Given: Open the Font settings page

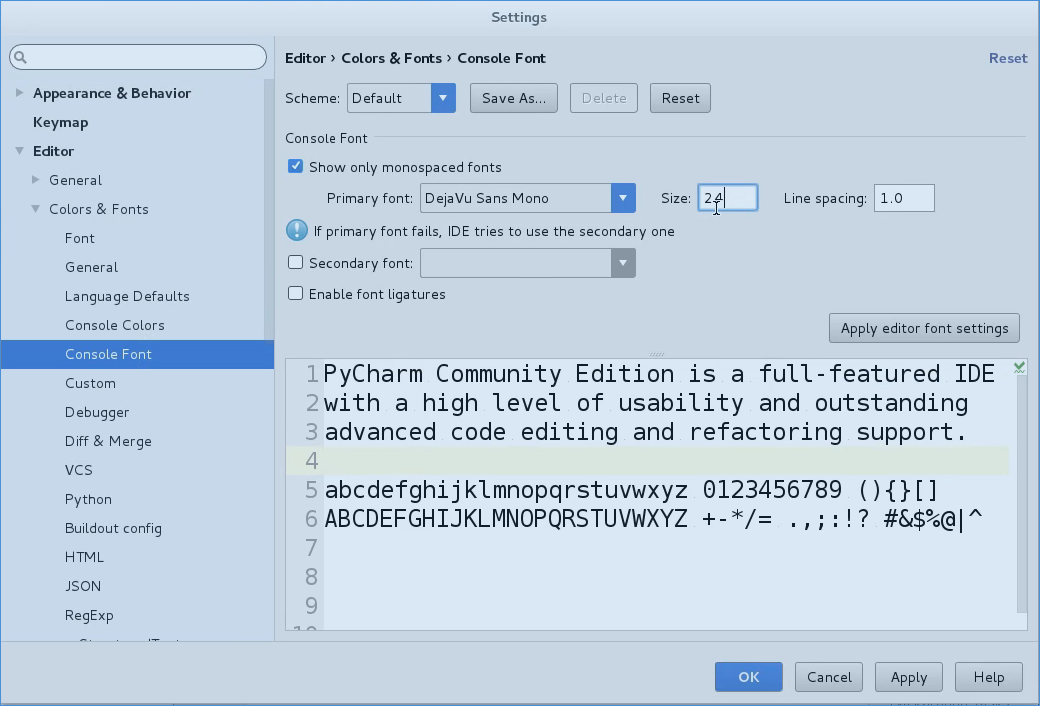Looking at the screenshot, I should (80, 238).
